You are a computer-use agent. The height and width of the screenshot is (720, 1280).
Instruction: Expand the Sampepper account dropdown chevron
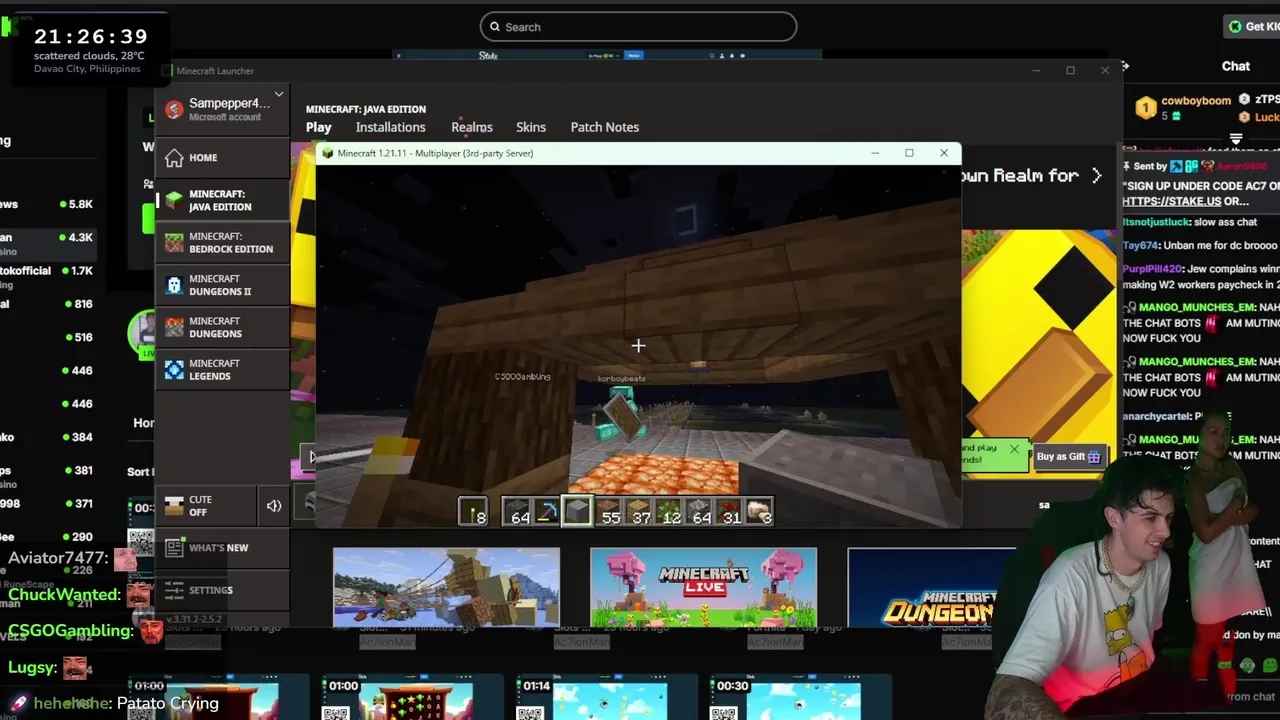coord(279,94)
